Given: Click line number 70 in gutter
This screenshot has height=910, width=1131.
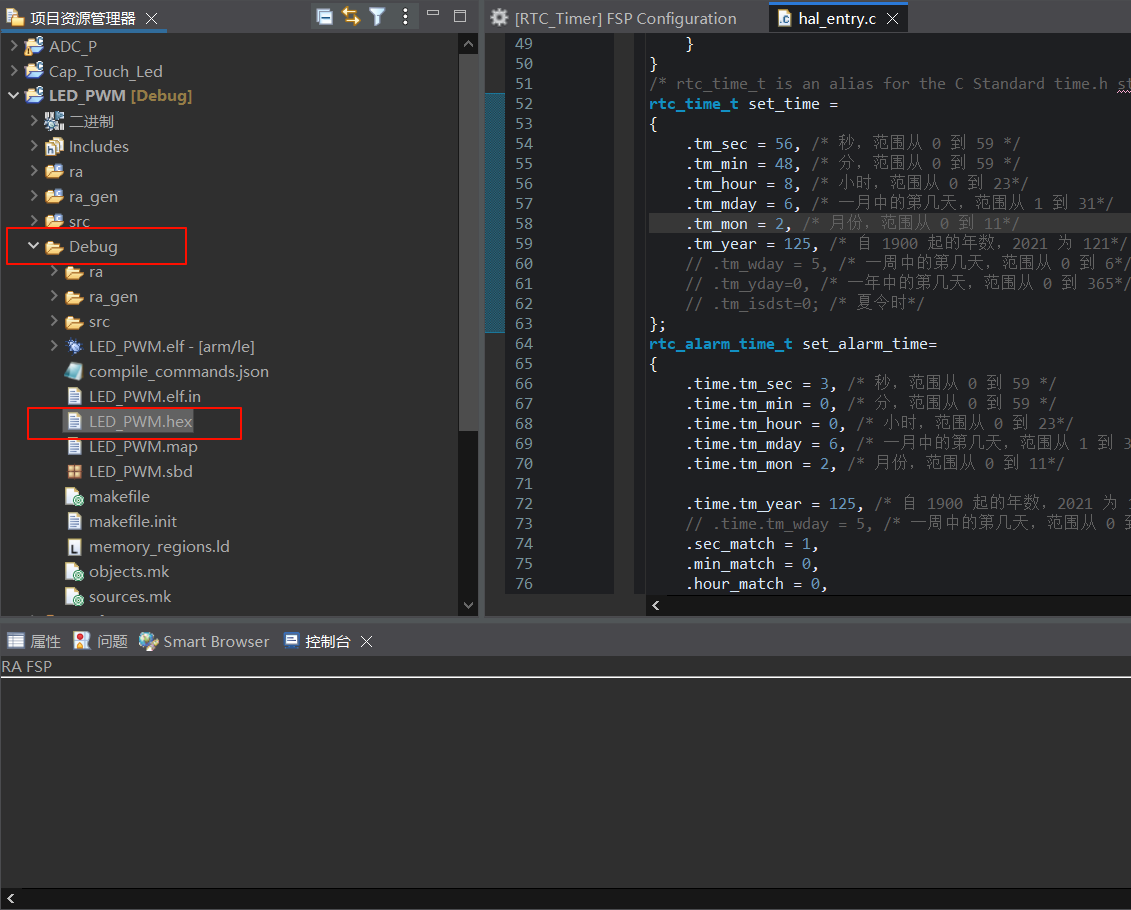Looking at the screenshot, I should [x=524, y=464].
